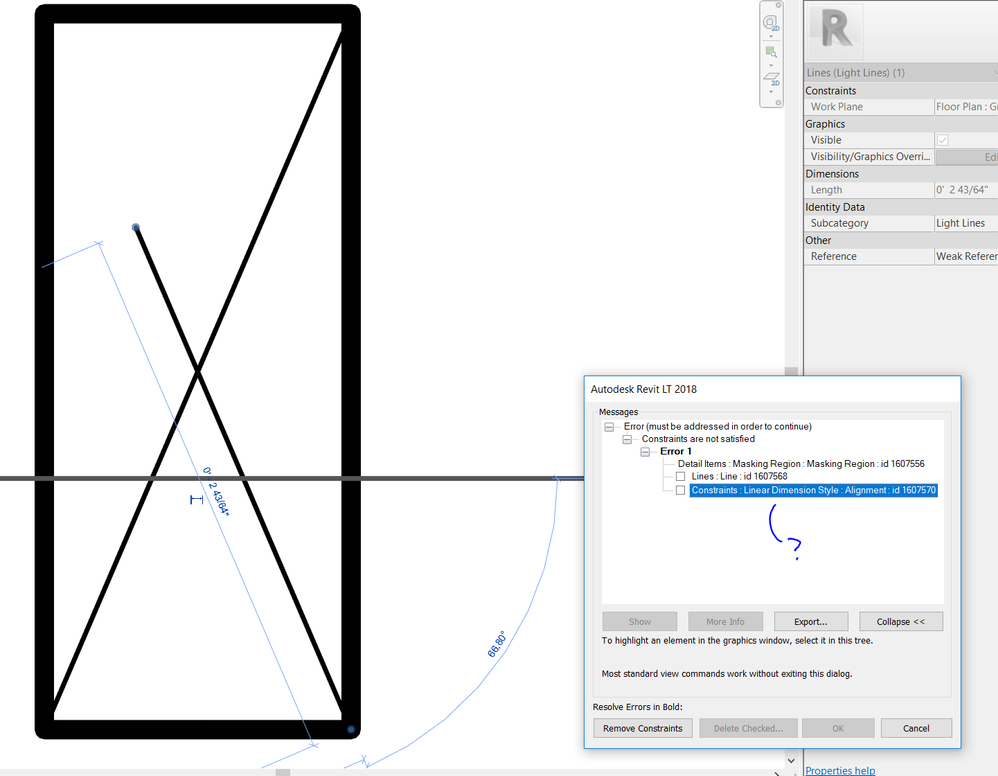Click the OK button in the dialog

838,728
